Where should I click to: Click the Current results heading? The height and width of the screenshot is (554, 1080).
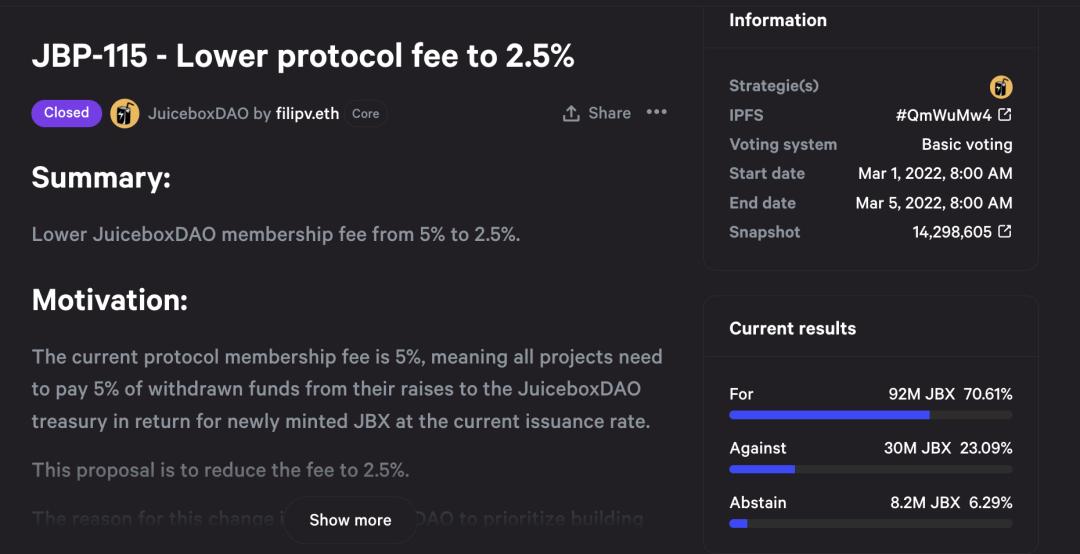(x=792, y=328)
